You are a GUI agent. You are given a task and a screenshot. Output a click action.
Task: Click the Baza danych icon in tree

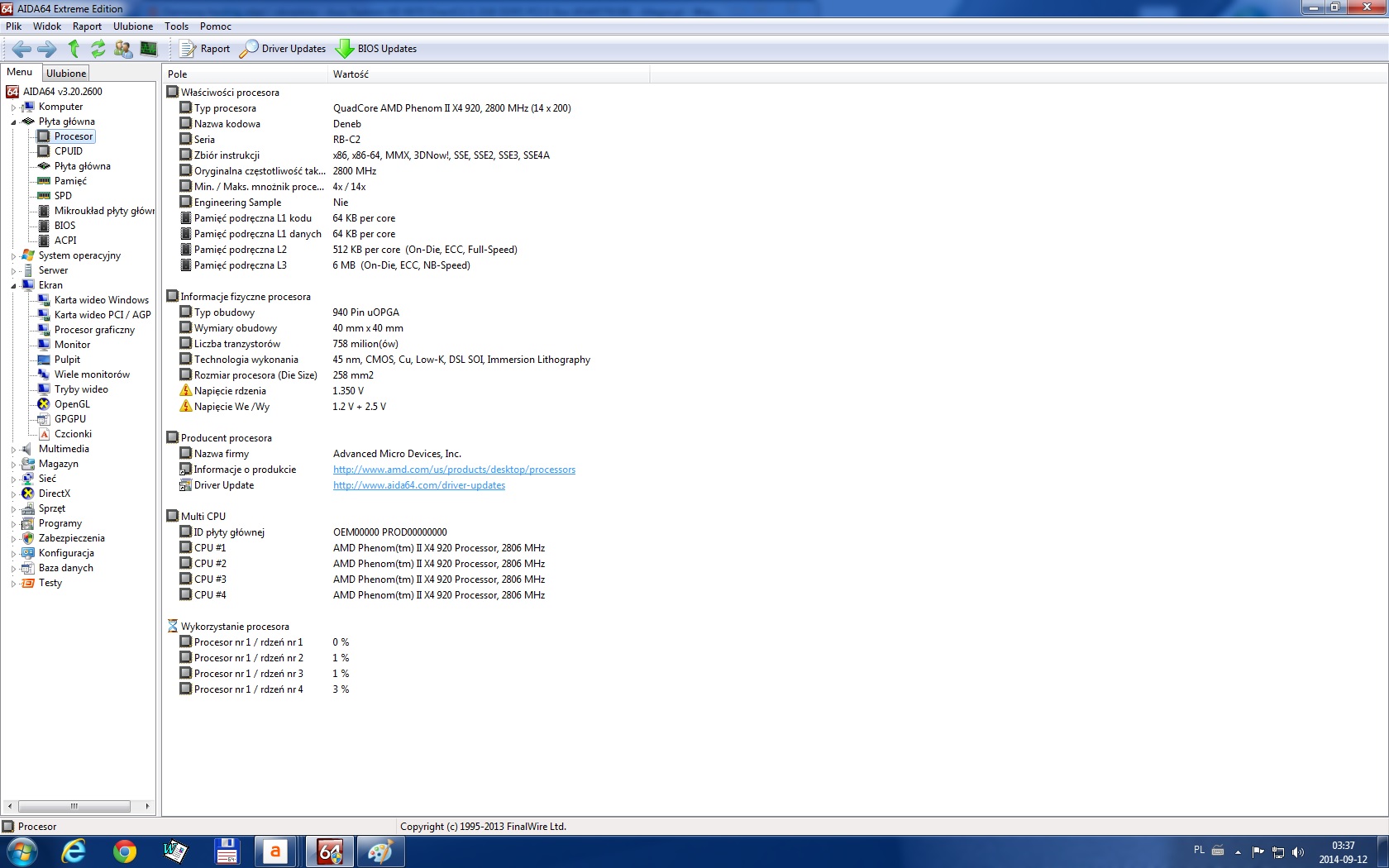click(28, 568)
